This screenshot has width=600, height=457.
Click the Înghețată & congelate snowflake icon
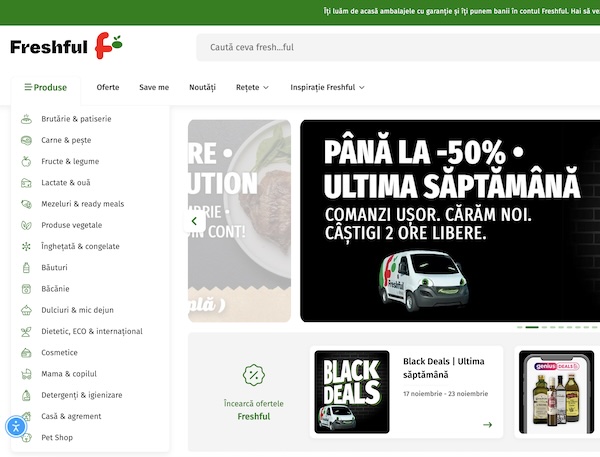click(x=26, y=246)
